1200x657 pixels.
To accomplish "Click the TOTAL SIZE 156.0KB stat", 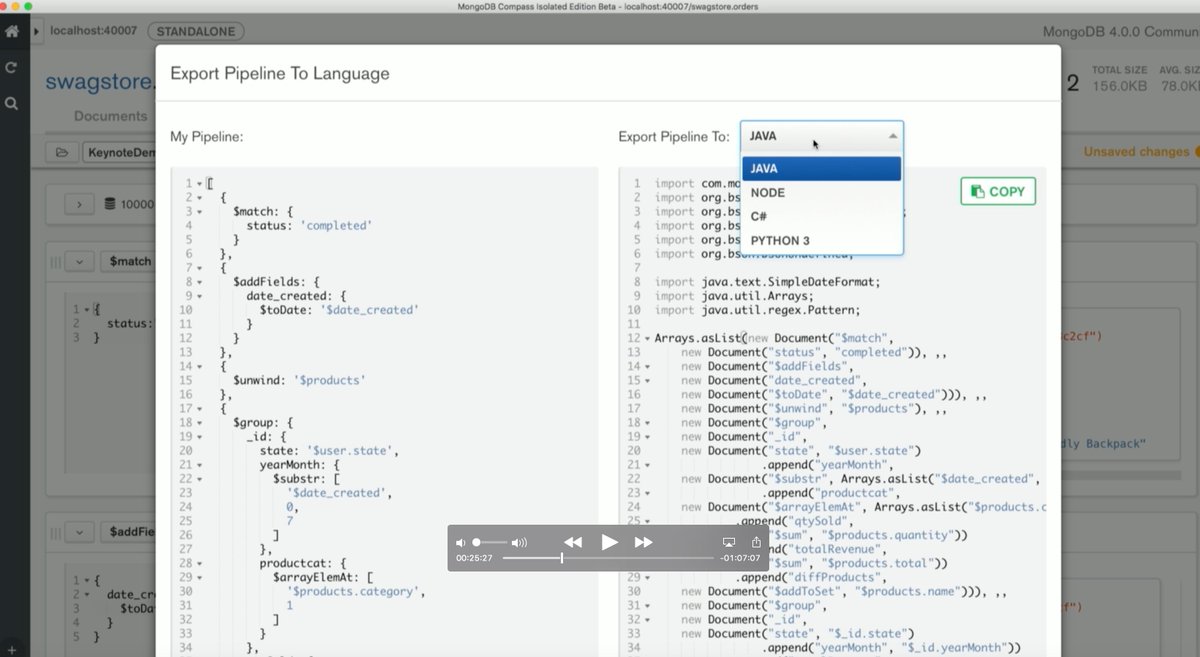I will [x=1120, y=79].
